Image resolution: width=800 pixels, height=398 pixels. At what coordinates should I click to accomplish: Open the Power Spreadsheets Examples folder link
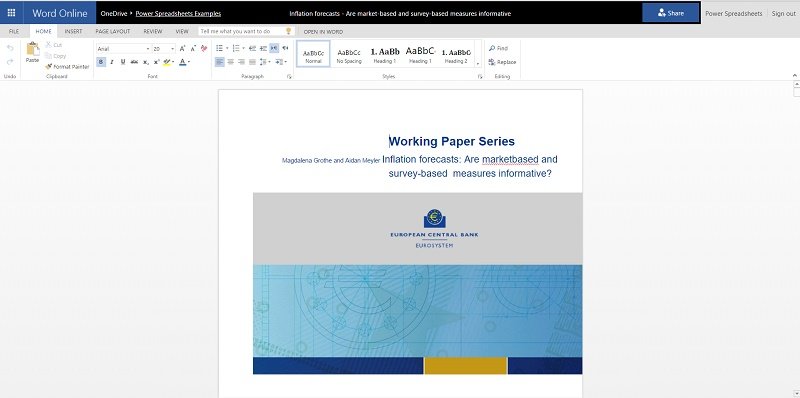[x=178, y=14]
